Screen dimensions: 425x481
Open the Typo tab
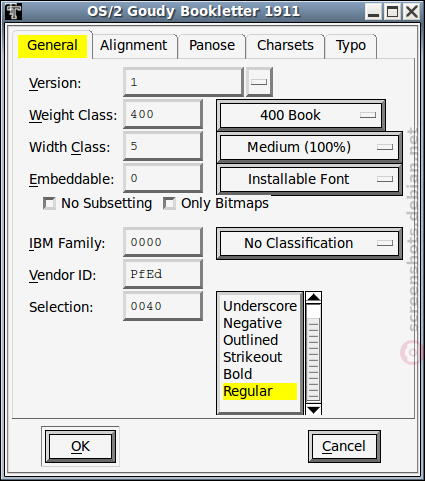[x=351, y=46]
